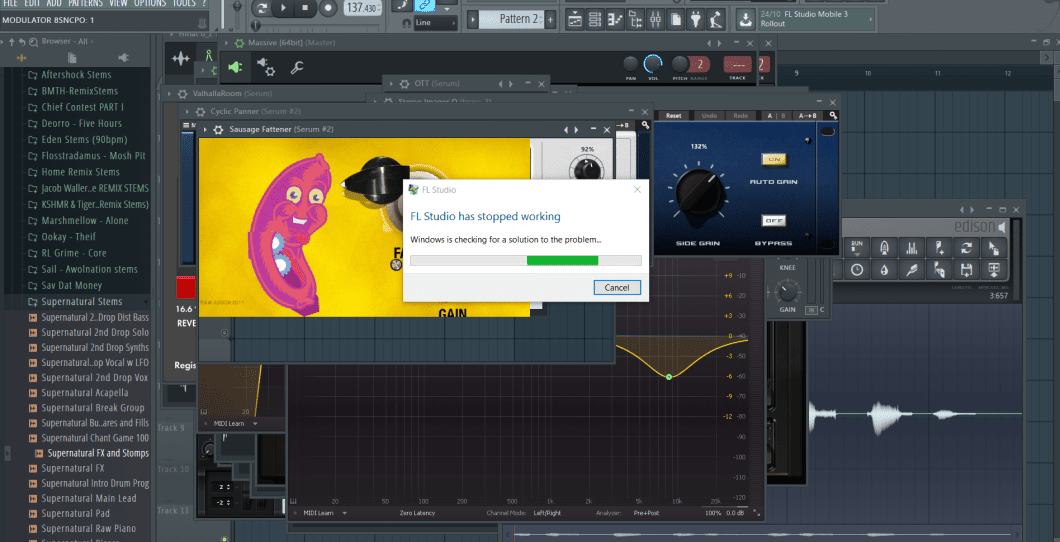Click the Cancel button in crash dialog
The width and height of the screenshot is (1060, 542).
pyautogui.click(x=617, y=287)
